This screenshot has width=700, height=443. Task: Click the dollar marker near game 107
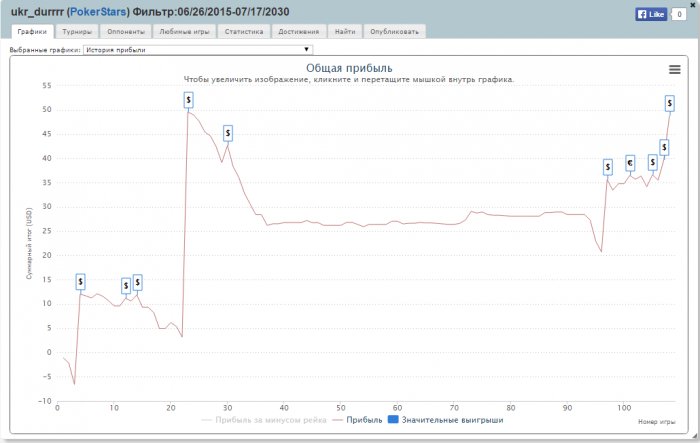(x=664, y=147)
